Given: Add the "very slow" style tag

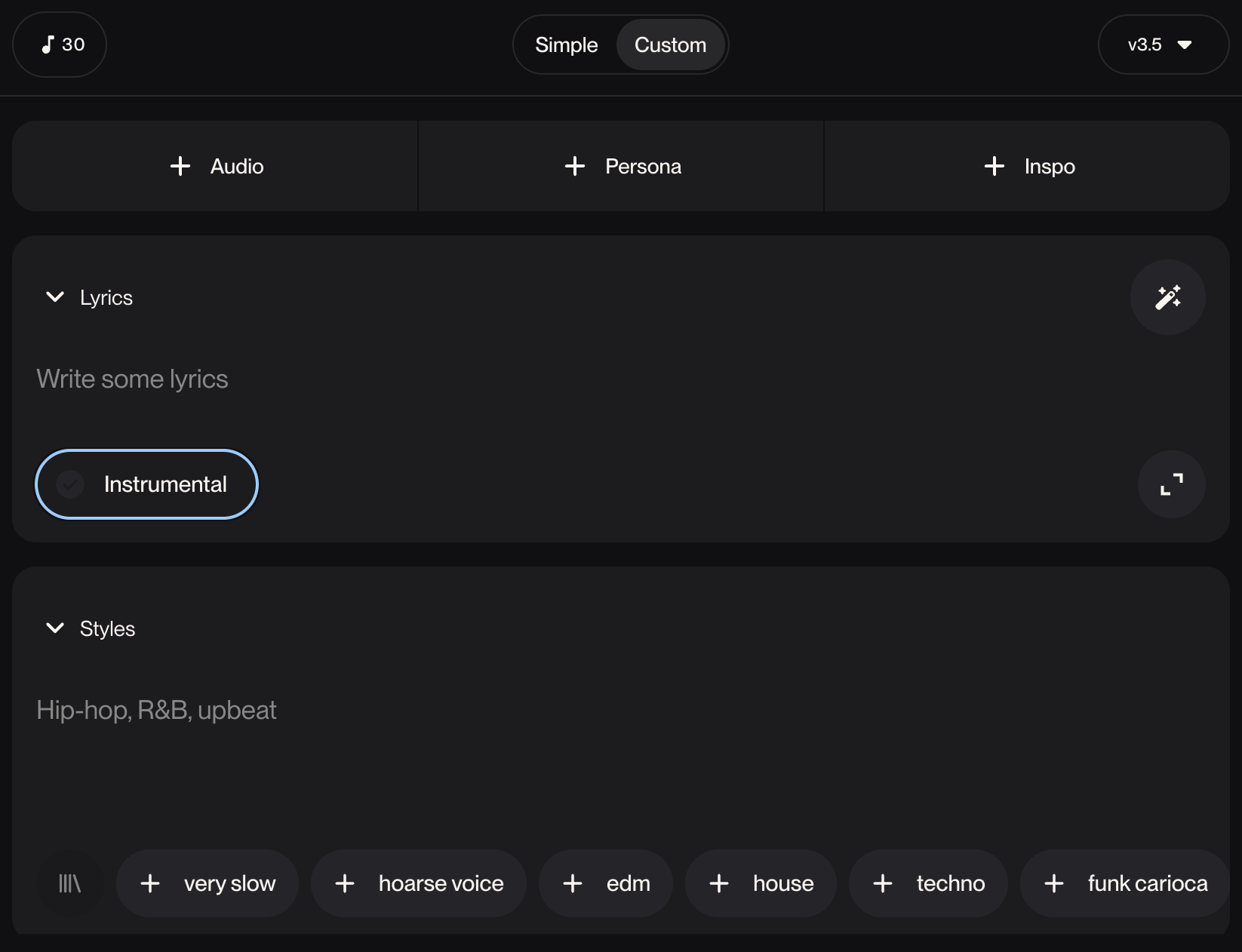Looking at the screenshot, I should click(208, 883).
